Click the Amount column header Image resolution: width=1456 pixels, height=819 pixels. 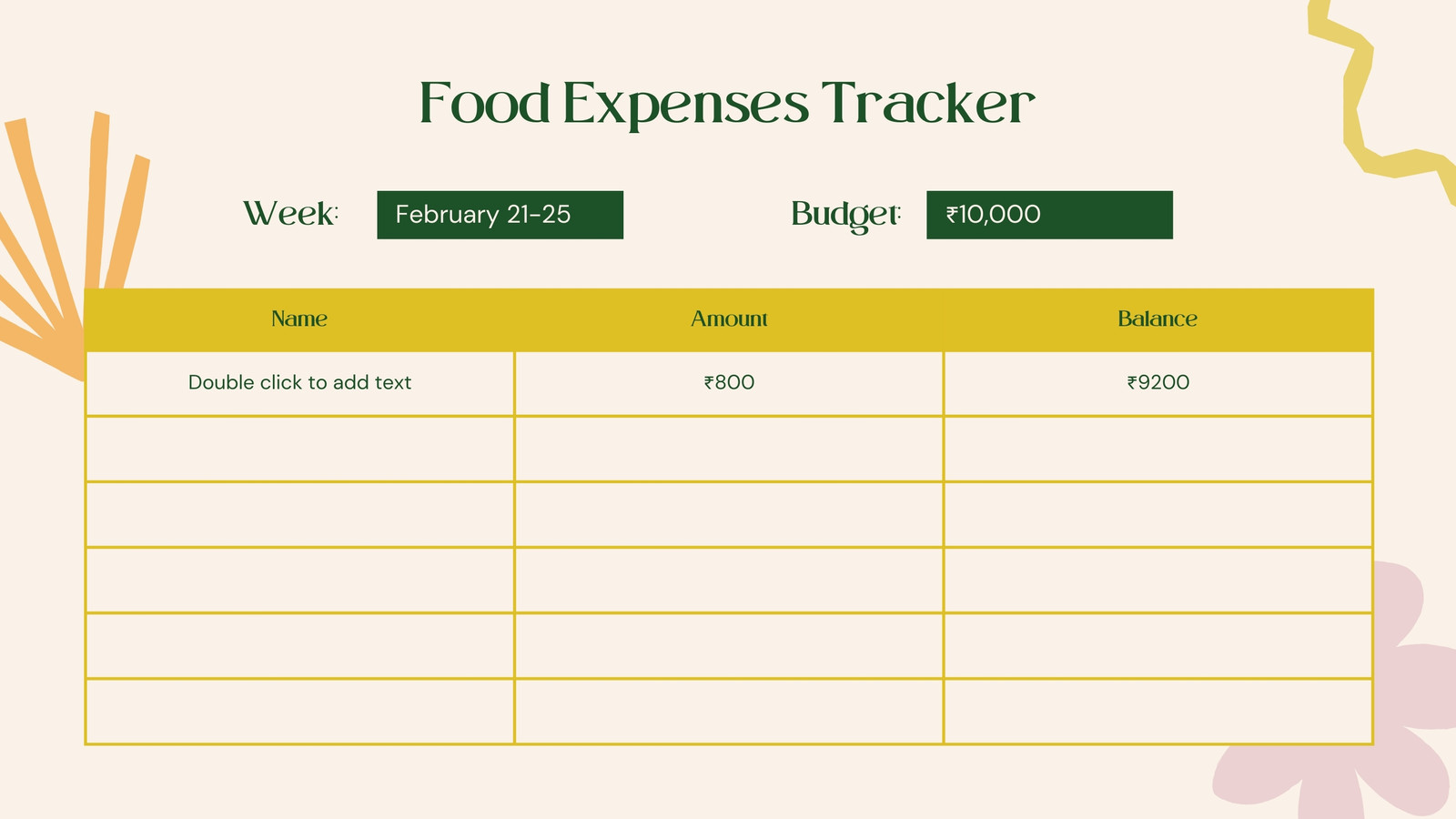click(x=729, y=319)
